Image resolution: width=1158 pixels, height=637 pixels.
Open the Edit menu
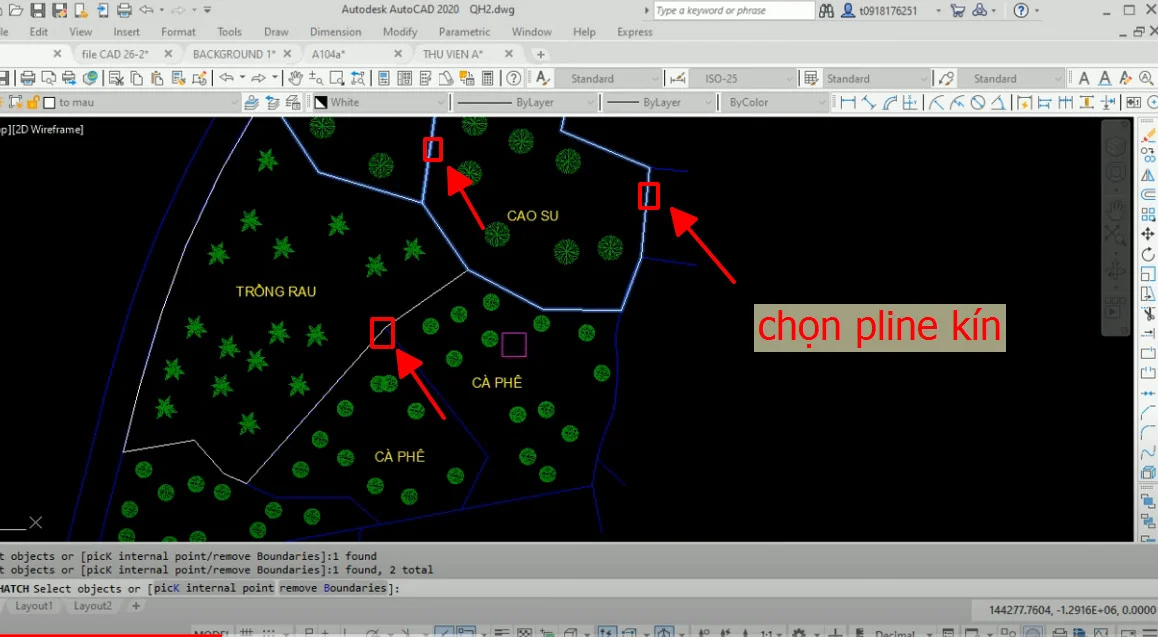[x=39, y=32]
